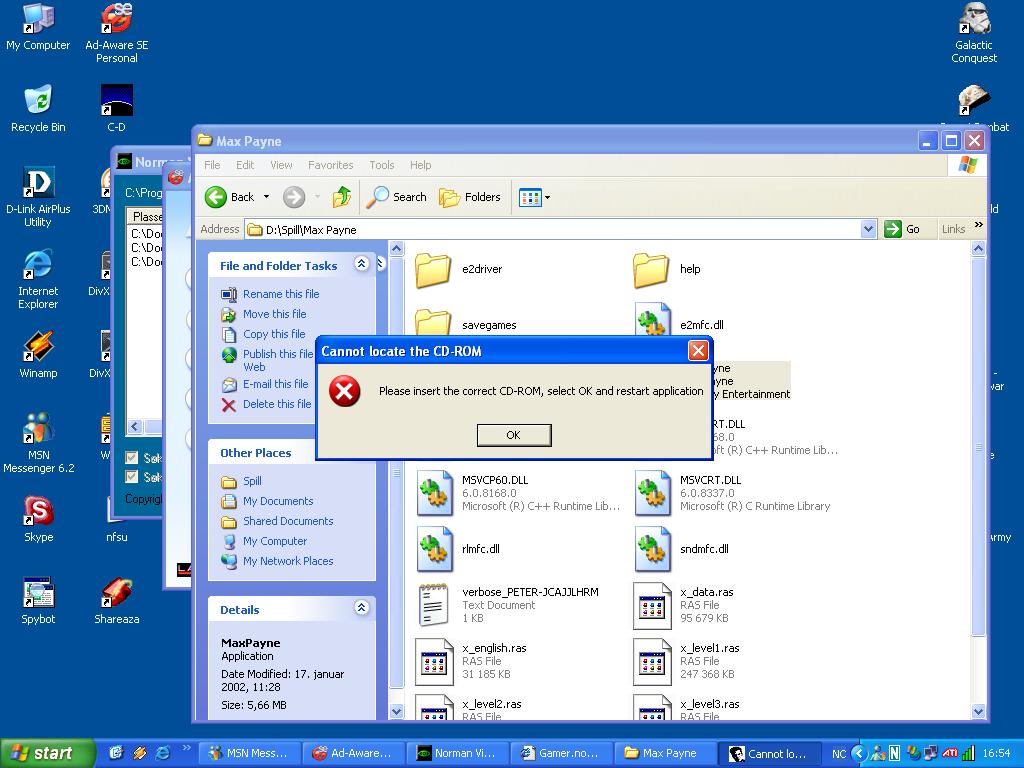Go up one folder level
This screenshot has height=768, width=1024.
pyautogui.click(x=342, y=197)
